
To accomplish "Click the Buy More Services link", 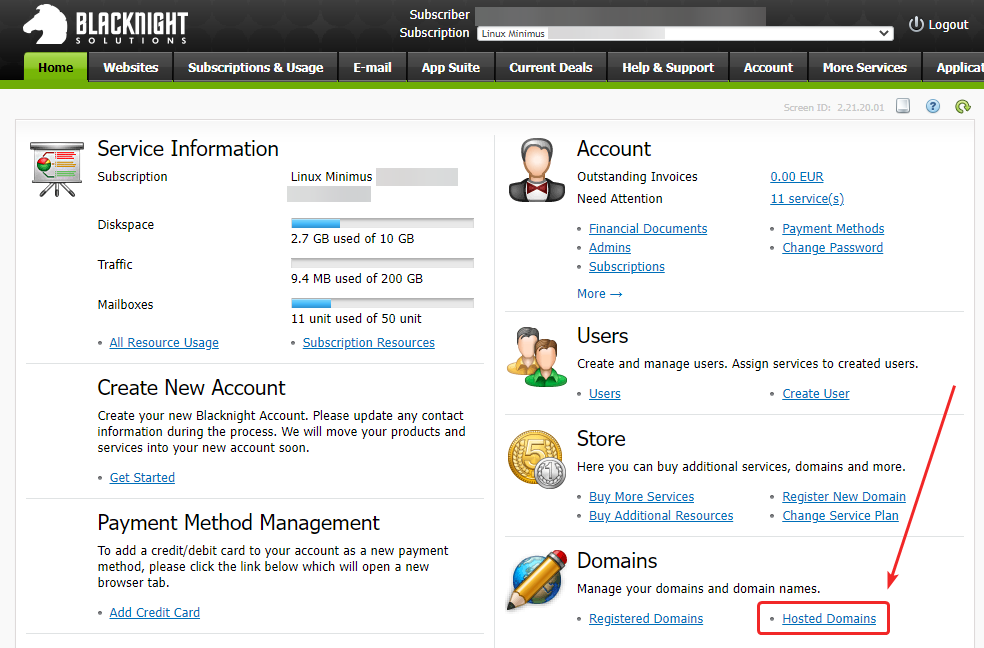I will pyautogui.click(x=641, y=497).
